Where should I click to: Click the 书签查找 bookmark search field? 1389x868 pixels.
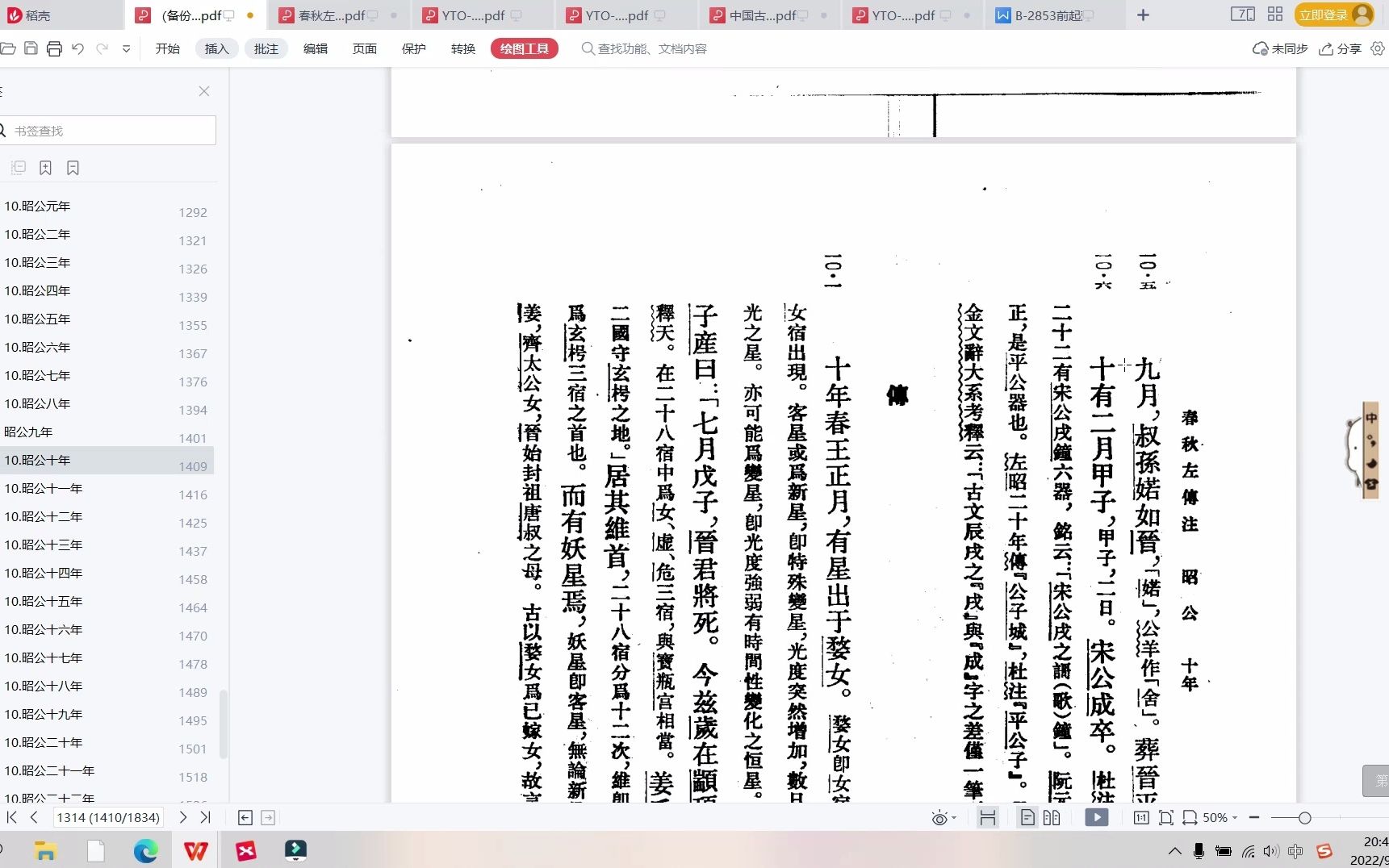click(x=108, y=131)
